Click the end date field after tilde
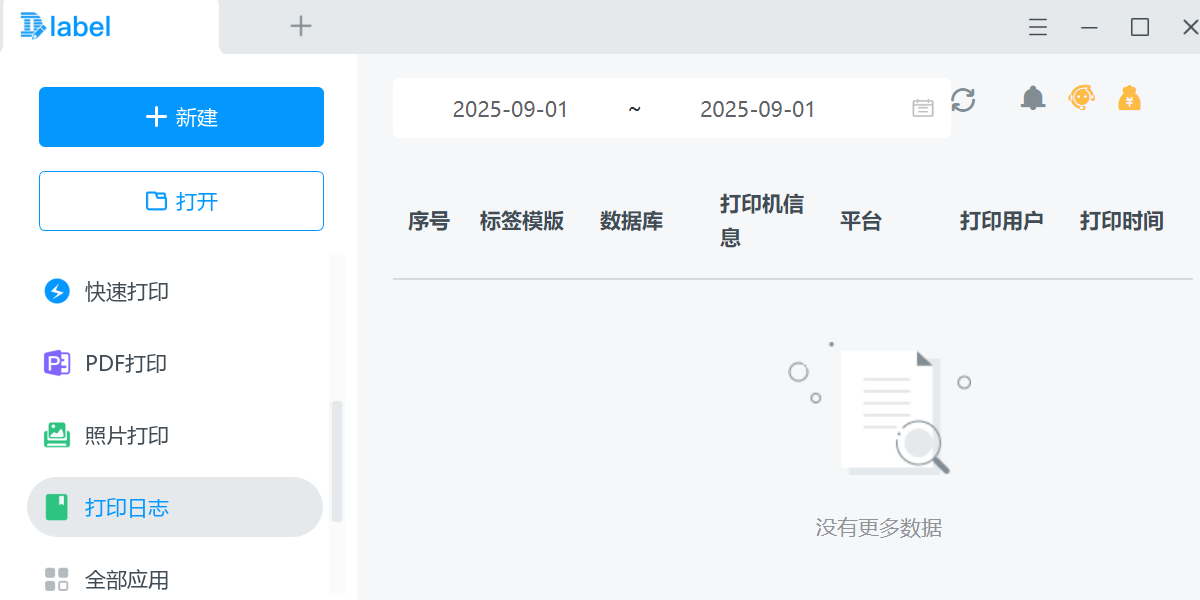 coord(758,109)
